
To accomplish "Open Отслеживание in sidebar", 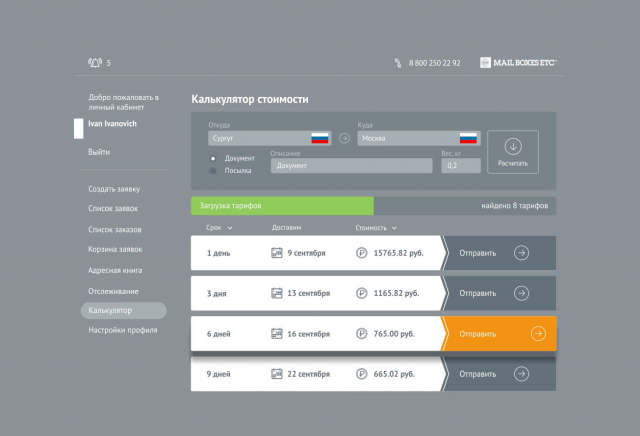I will (x=113, y=291).
